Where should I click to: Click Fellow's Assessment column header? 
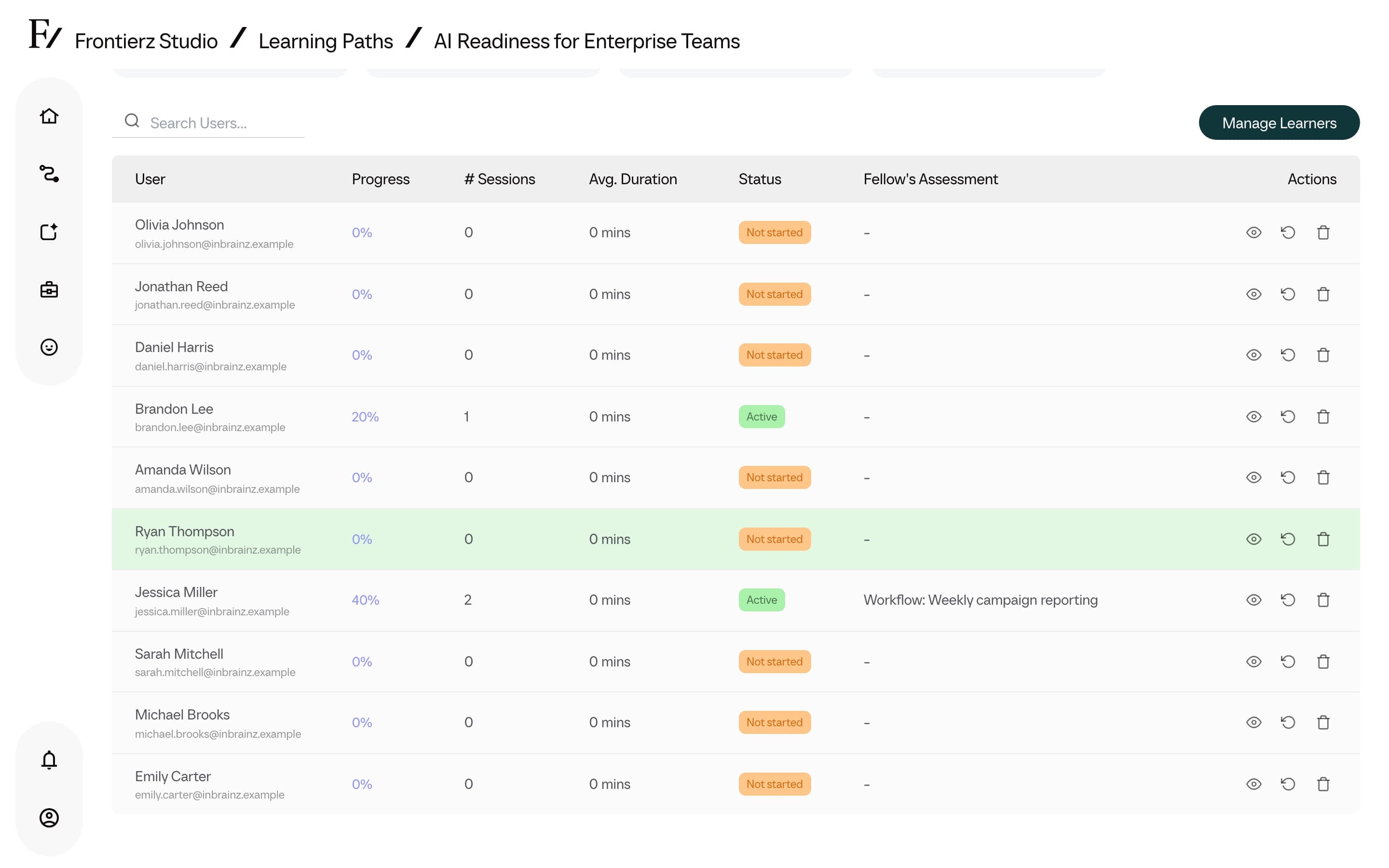(x=930, y=179)
